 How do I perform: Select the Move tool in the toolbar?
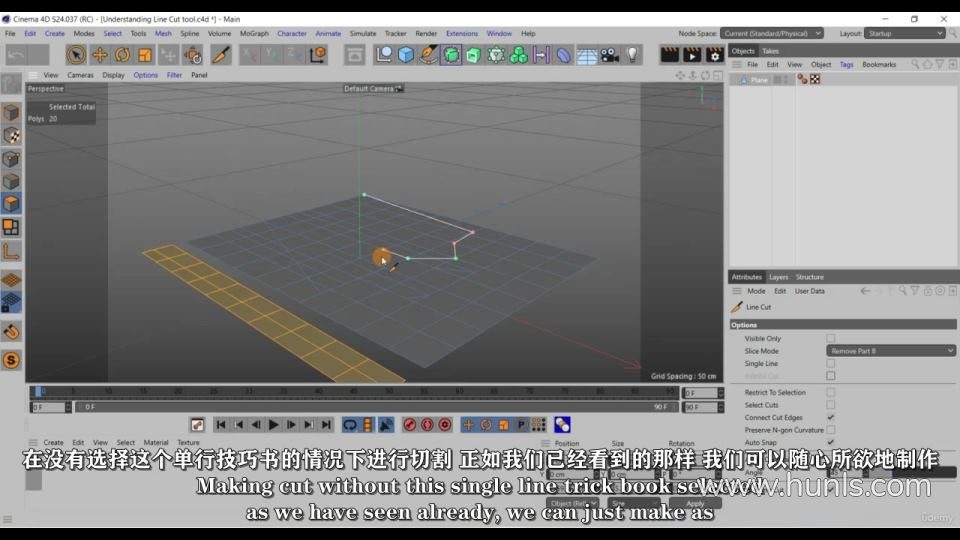pos(100,55)
